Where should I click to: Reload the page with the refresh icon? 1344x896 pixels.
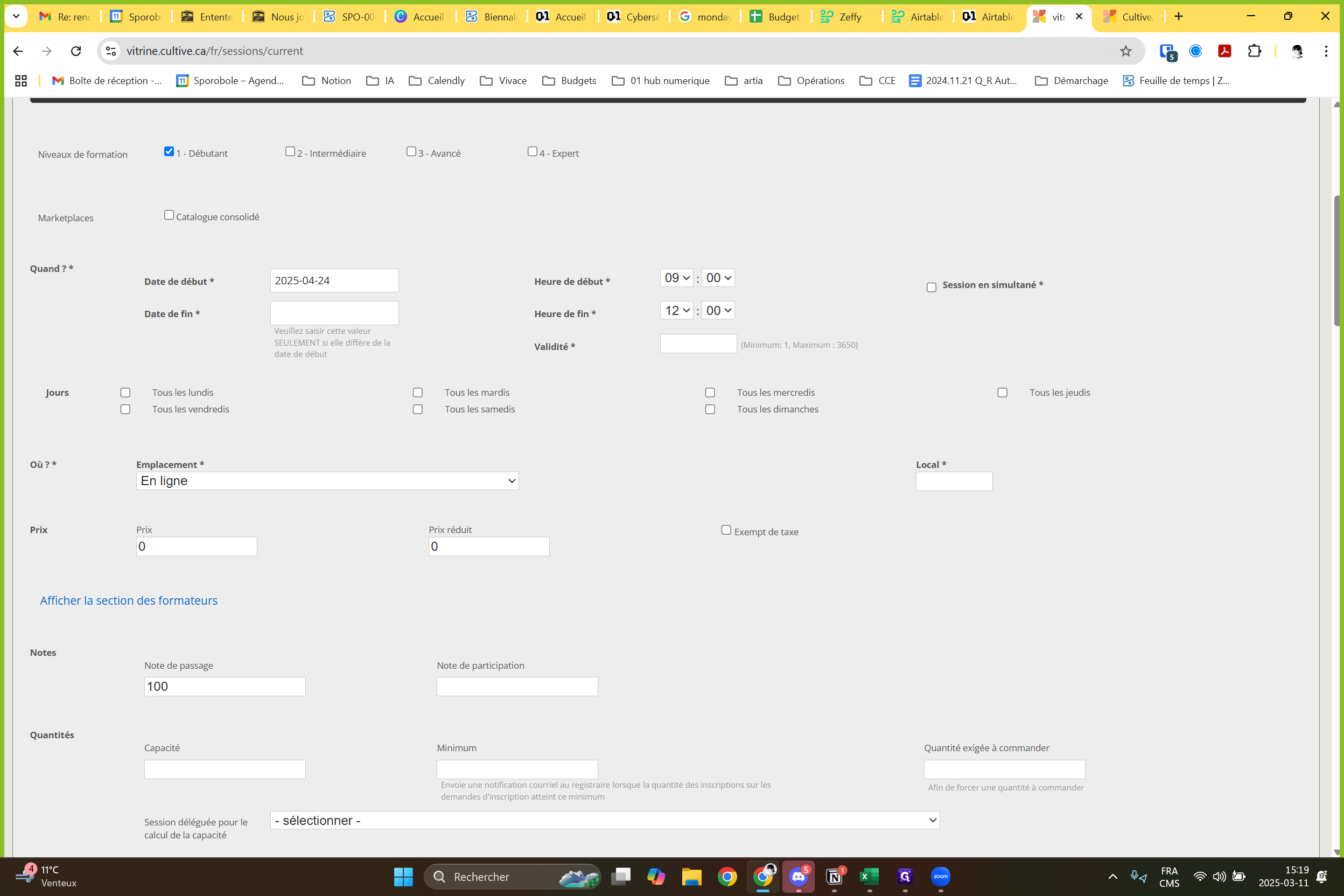click(x=75, y=51)
